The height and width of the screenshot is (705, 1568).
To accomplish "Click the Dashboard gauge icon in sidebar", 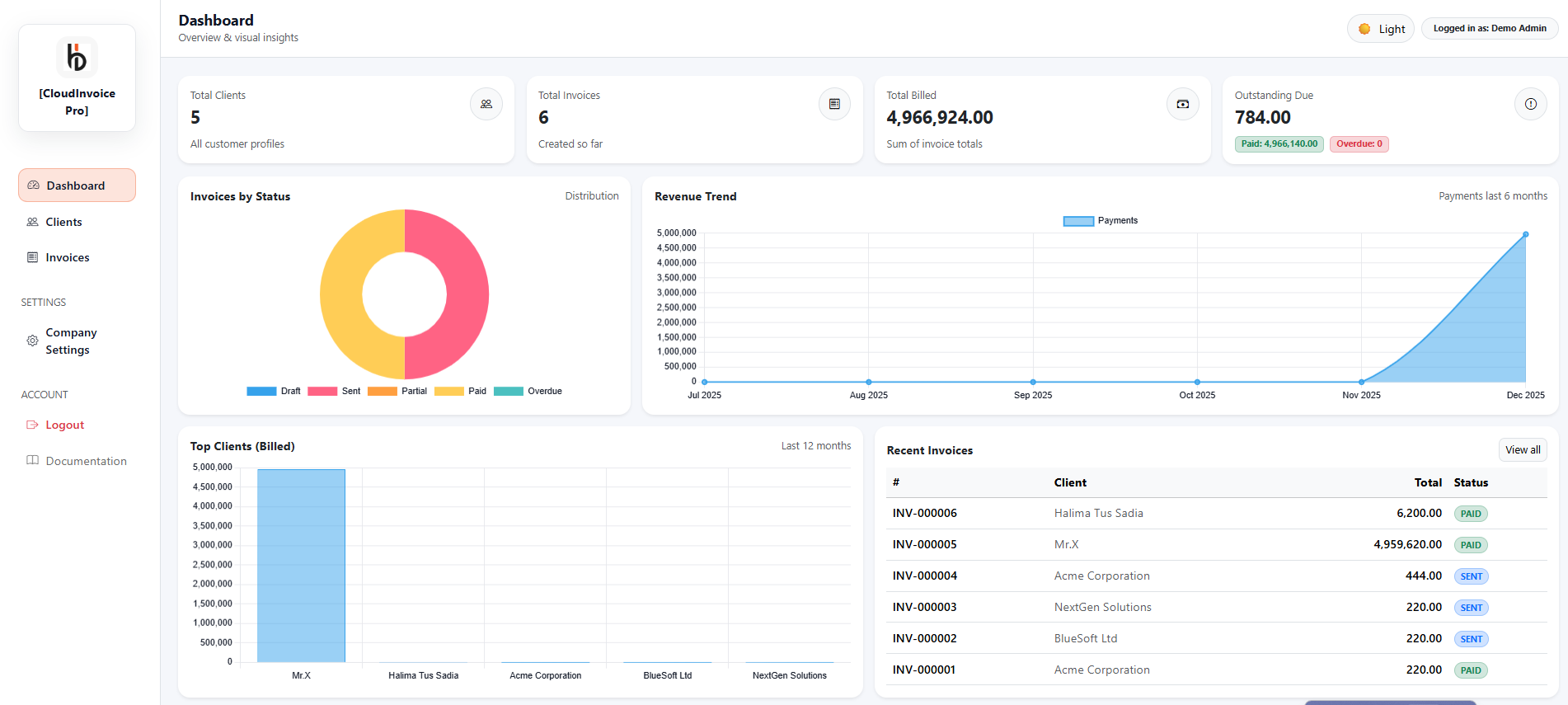I will (34, 186).
